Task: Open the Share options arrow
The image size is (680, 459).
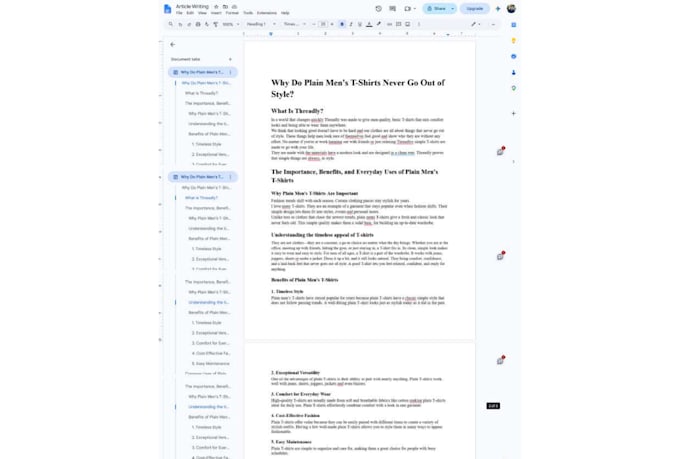Action: (452, 9)
